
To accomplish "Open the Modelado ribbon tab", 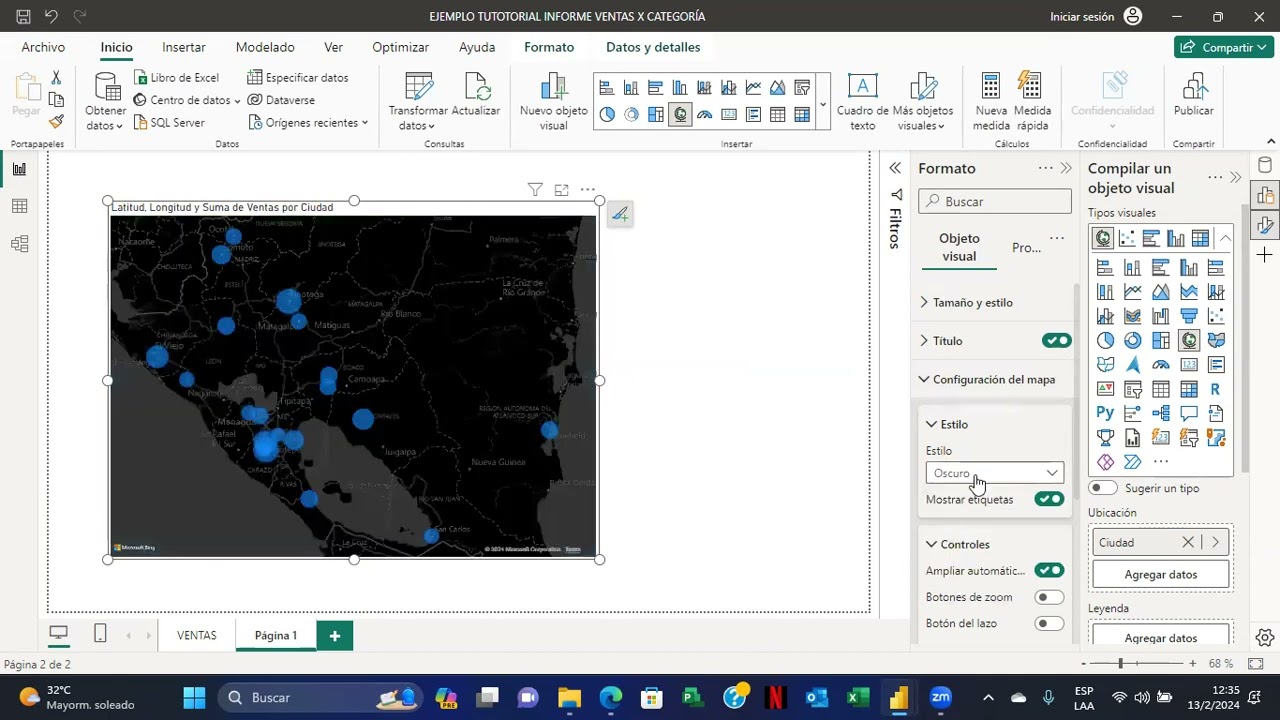I will [x=265, y=47].
